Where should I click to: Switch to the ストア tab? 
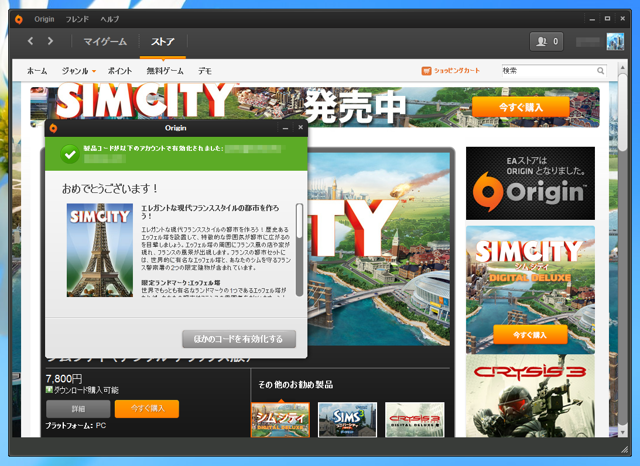click(163, 42)
